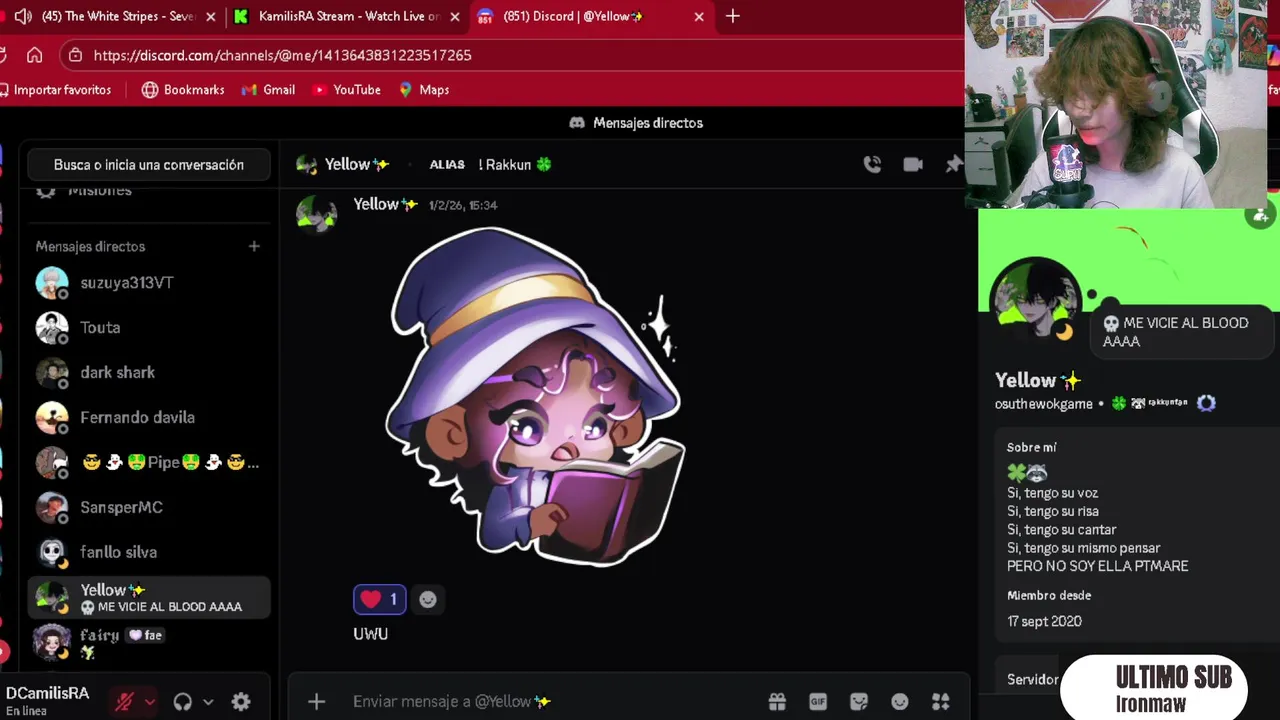
Task: Mute the White Stripes tab audio icon
Action: tap(23, 16)
